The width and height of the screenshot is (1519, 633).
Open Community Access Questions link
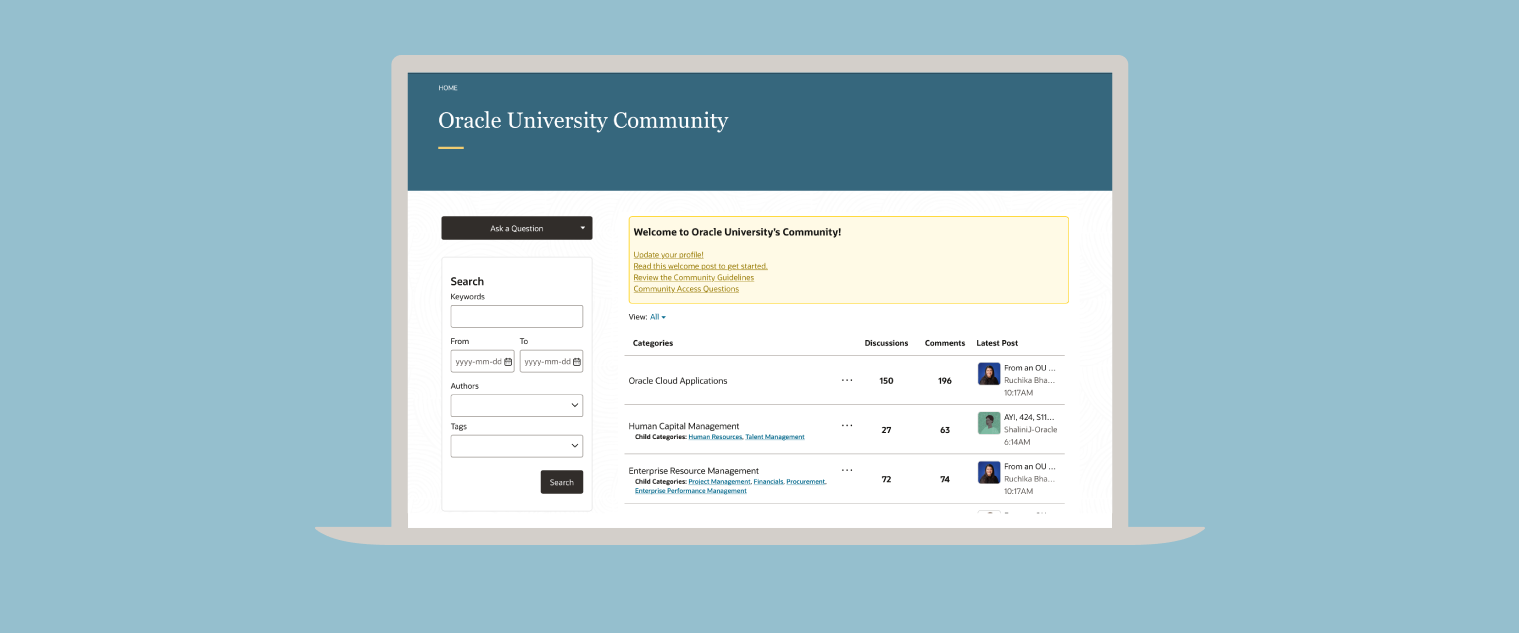coord(686,289)
